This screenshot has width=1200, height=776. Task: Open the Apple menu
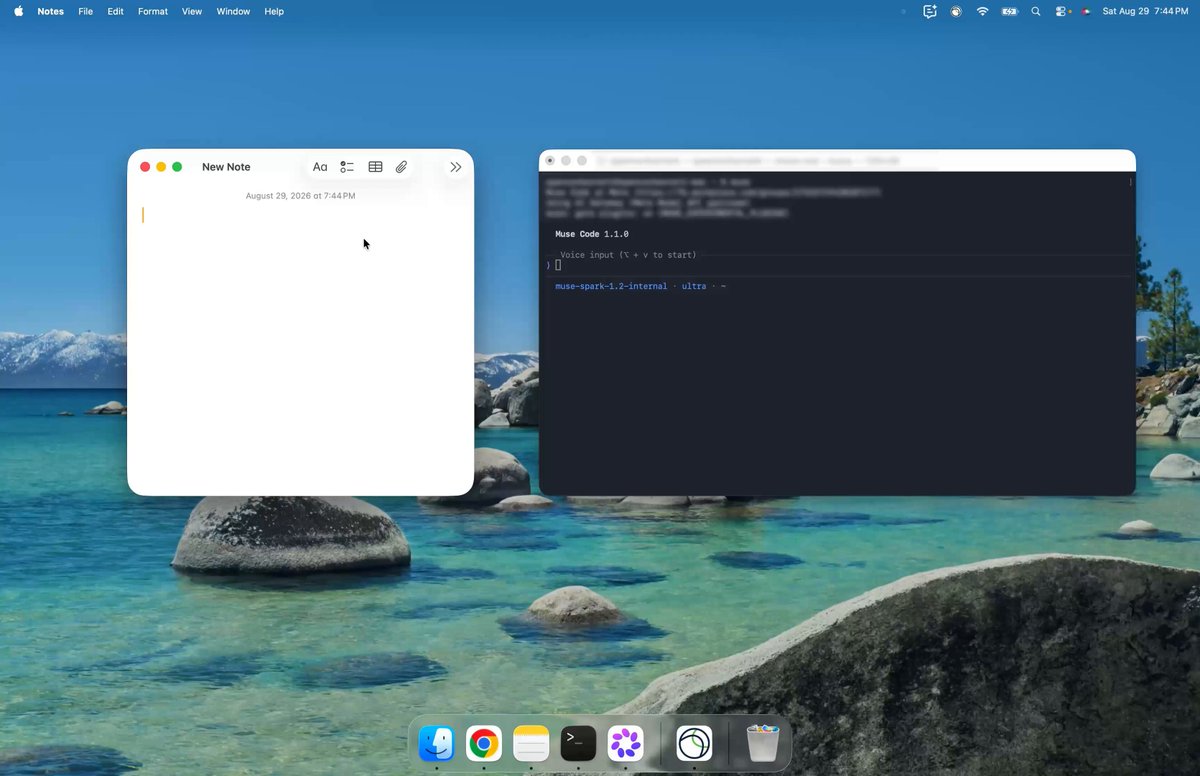click(x=18, y=11)
